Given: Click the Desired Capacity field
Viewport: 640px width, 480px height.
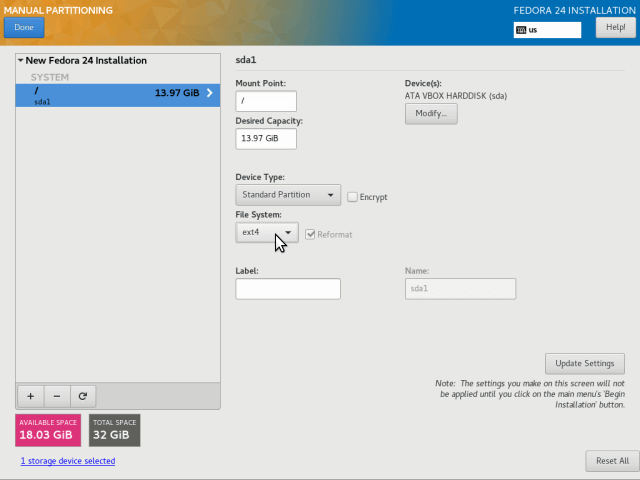Looking at the screenshot, I should click(266, 139).
